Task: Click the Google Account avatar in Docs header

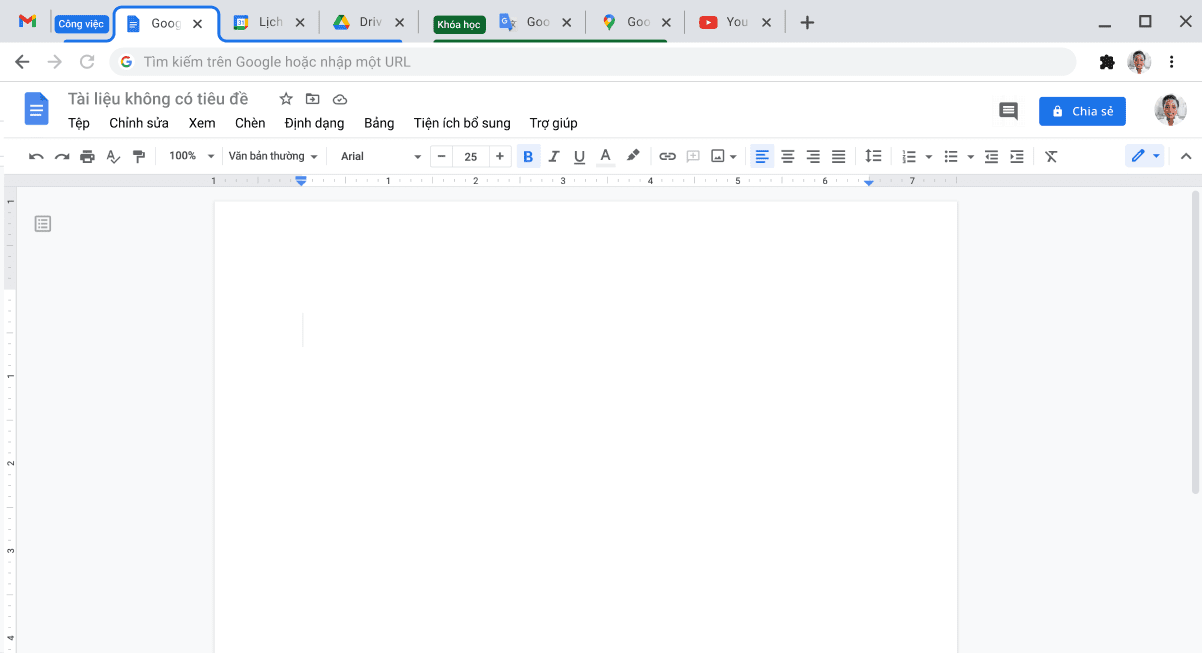Action: click(x=1170, y=110)
